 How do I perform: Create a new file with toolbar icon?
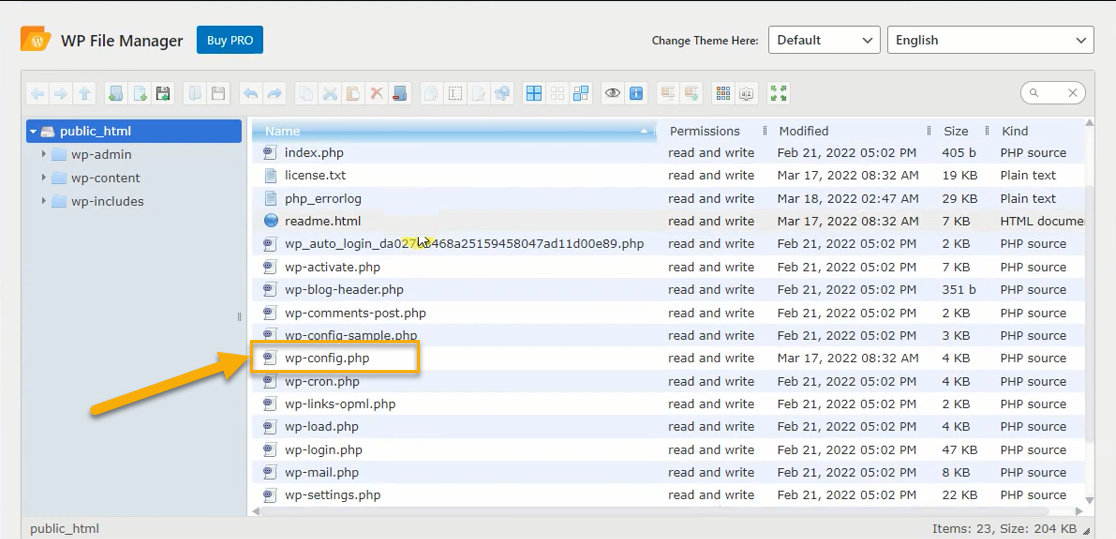140,93
